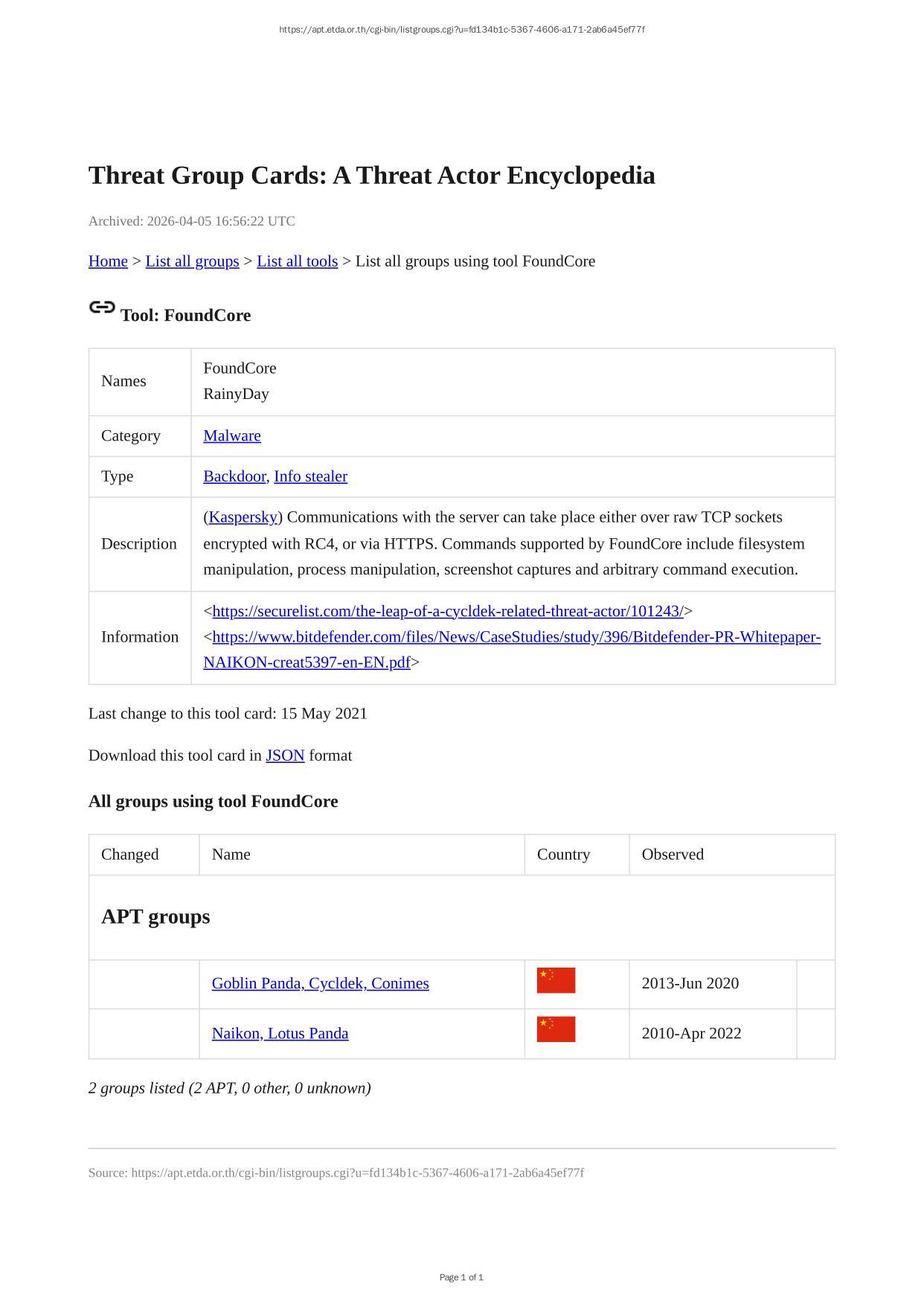This screenshot has width=924, height=1307.
Task: Follow the Info stealer type link
Action: (310, 476)
